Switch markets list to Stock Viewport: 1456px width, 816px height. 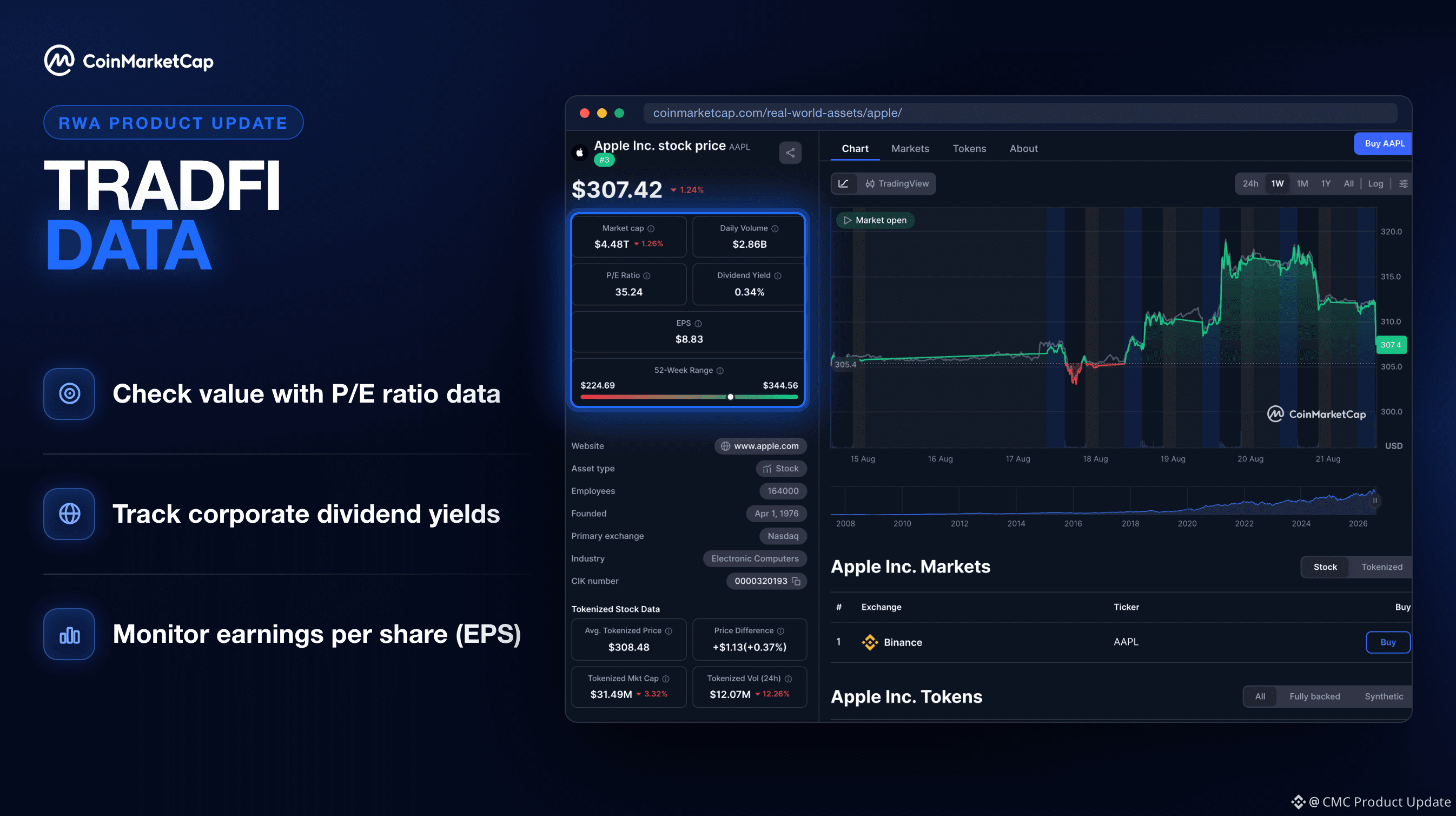1325,567
